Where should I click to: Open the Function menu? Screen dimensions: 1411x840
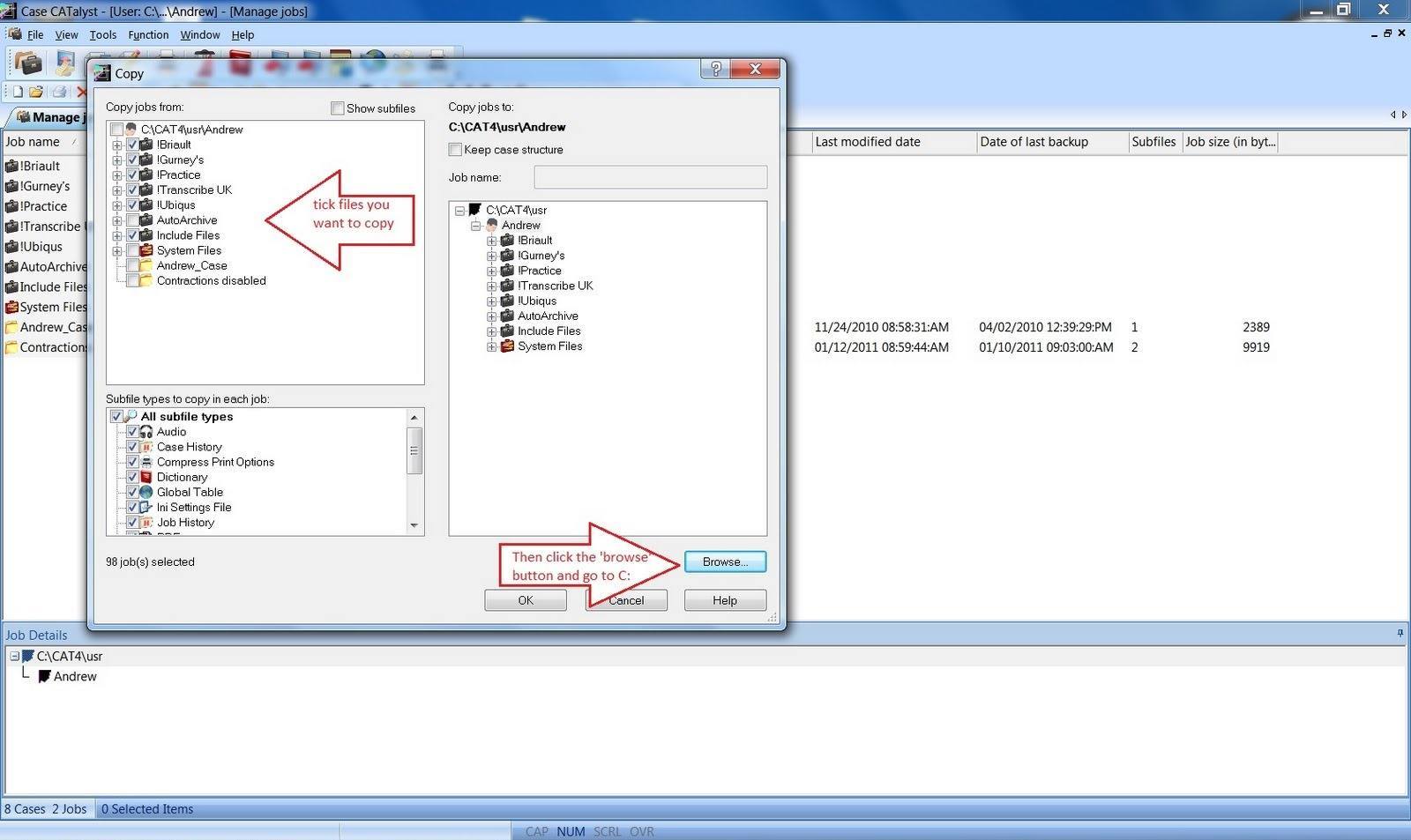point(148,34)
